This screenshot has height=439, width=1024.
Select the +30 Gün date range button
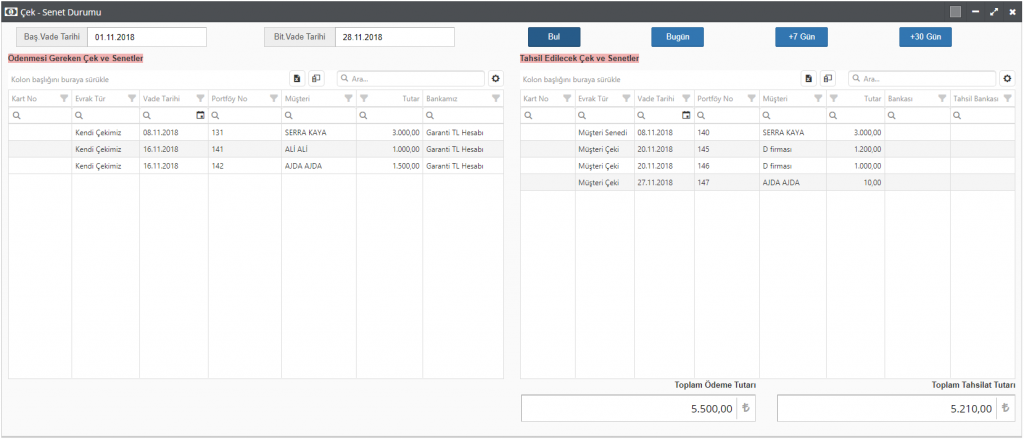click(925, 37)
